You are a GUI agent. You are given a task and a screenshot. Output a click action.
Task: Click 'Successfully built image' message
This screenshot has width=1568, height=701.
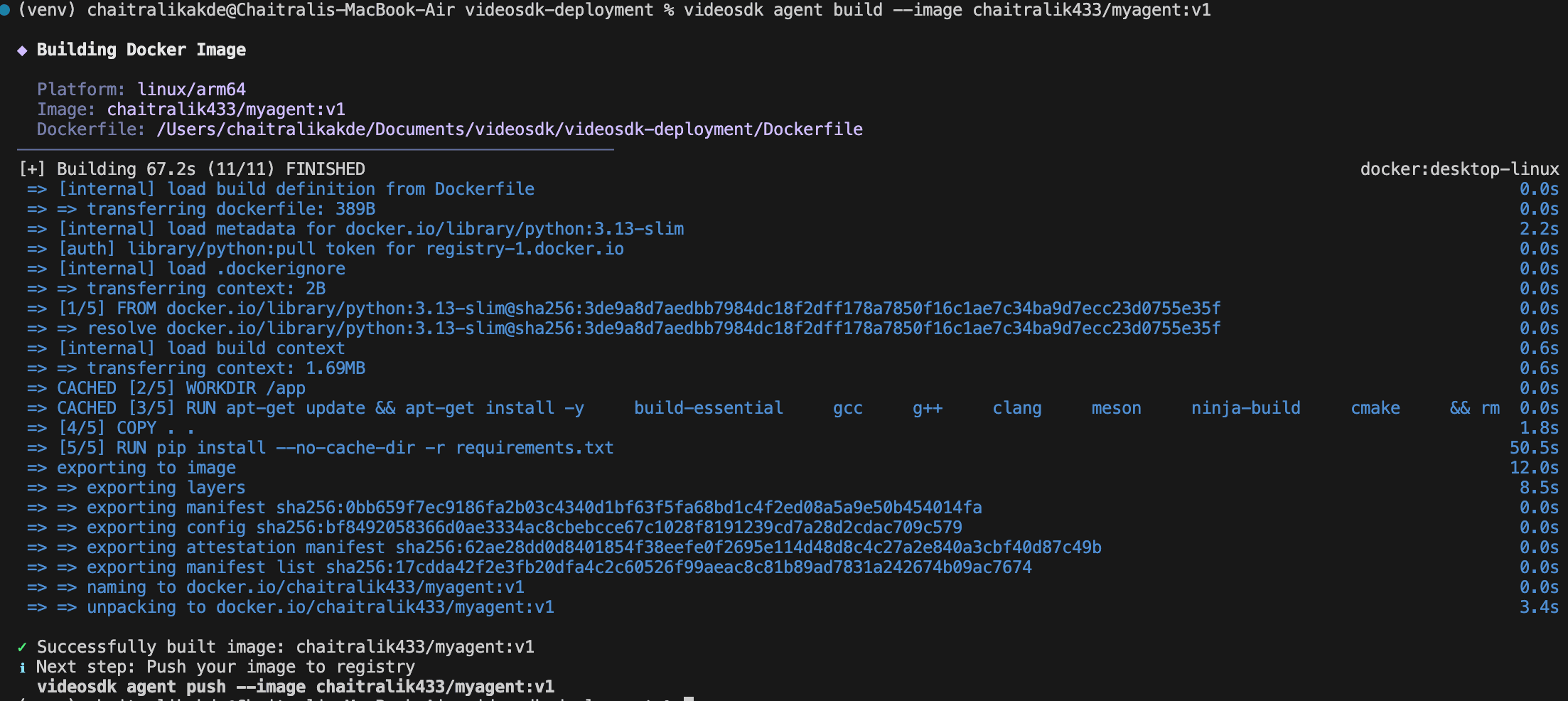coord(286,647)
